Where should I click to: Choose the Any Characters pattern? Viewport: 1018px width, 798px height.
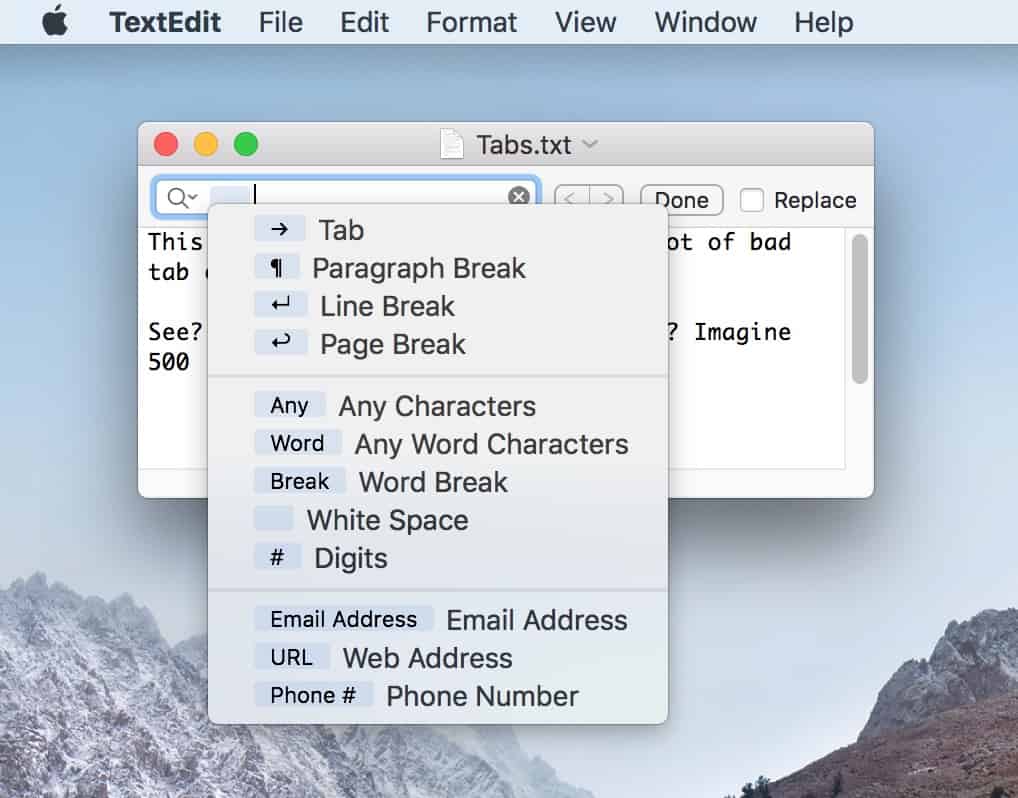pos(438,406)
